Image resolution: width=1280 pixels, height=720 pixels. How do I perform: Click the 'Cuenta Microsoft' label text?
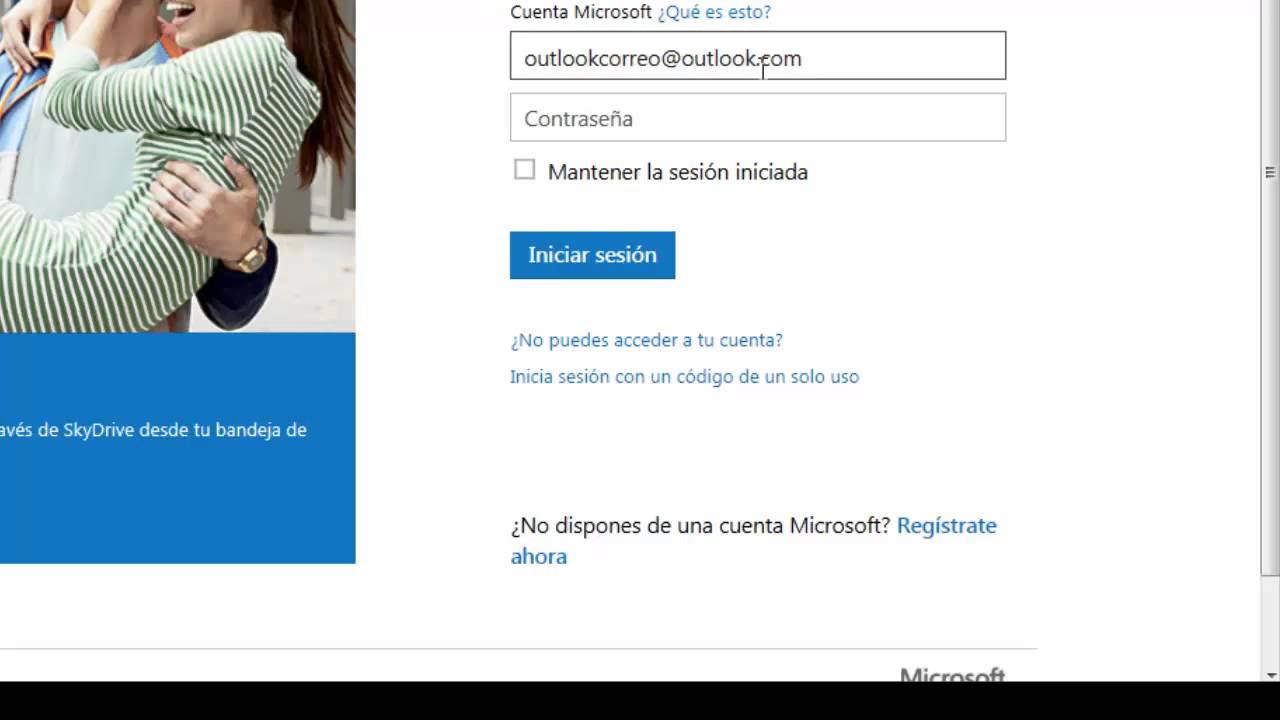pyautogui.click(x=581, y=12)
